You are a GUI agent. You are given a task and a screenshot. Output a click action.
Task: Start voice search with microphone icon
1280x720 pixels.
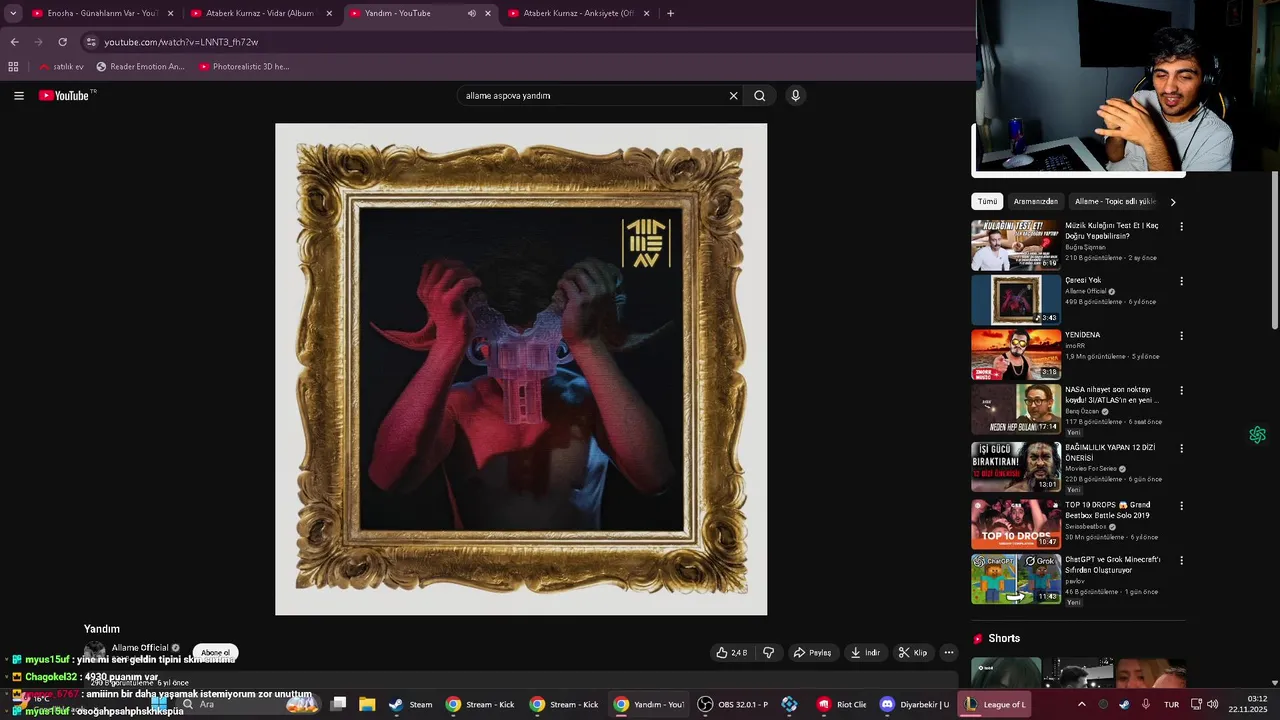coord(795,96)
